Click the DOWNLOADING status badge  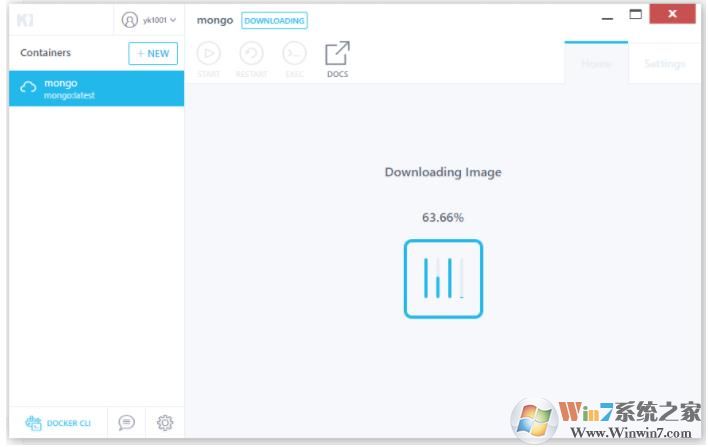click(274, 21)
